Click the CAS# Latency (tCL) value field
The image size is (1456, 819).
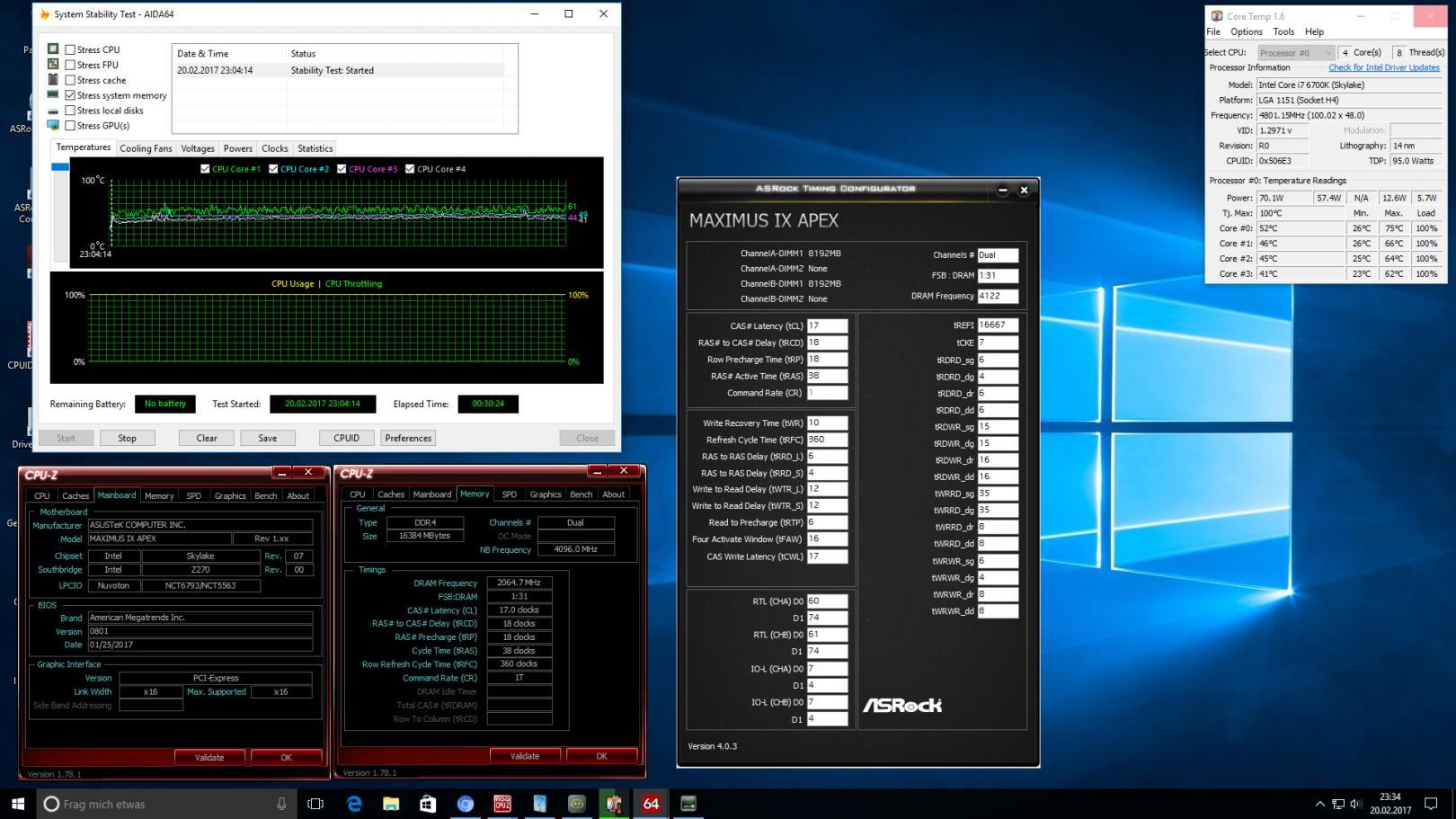[x=827, y=326]
